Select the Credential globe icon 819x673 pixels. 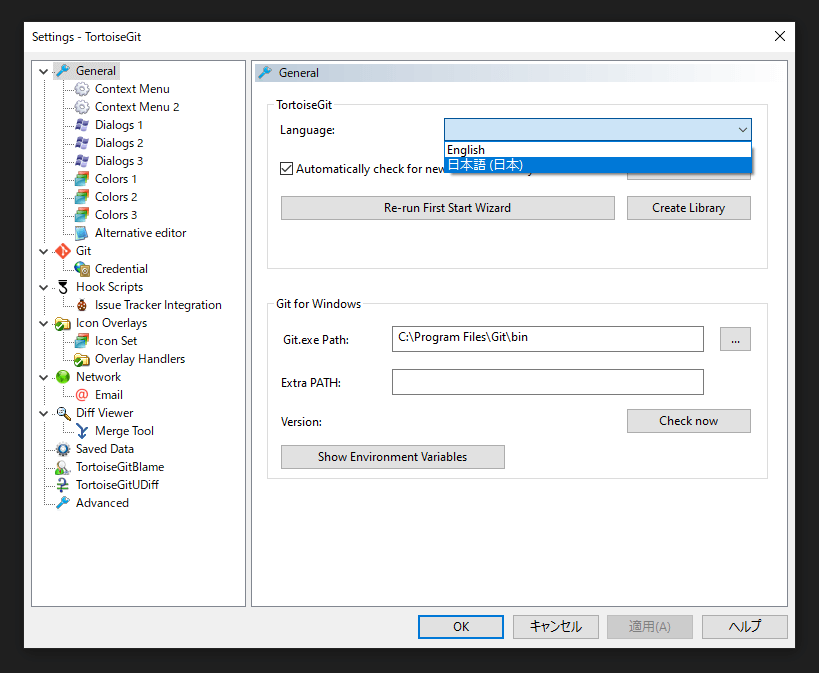(82, 269)
